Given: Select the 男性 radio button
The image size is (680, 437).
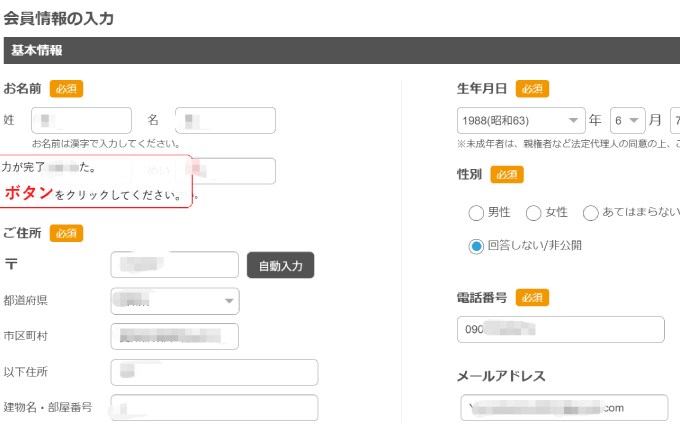Looking at the screenshot, I should 476,212.
